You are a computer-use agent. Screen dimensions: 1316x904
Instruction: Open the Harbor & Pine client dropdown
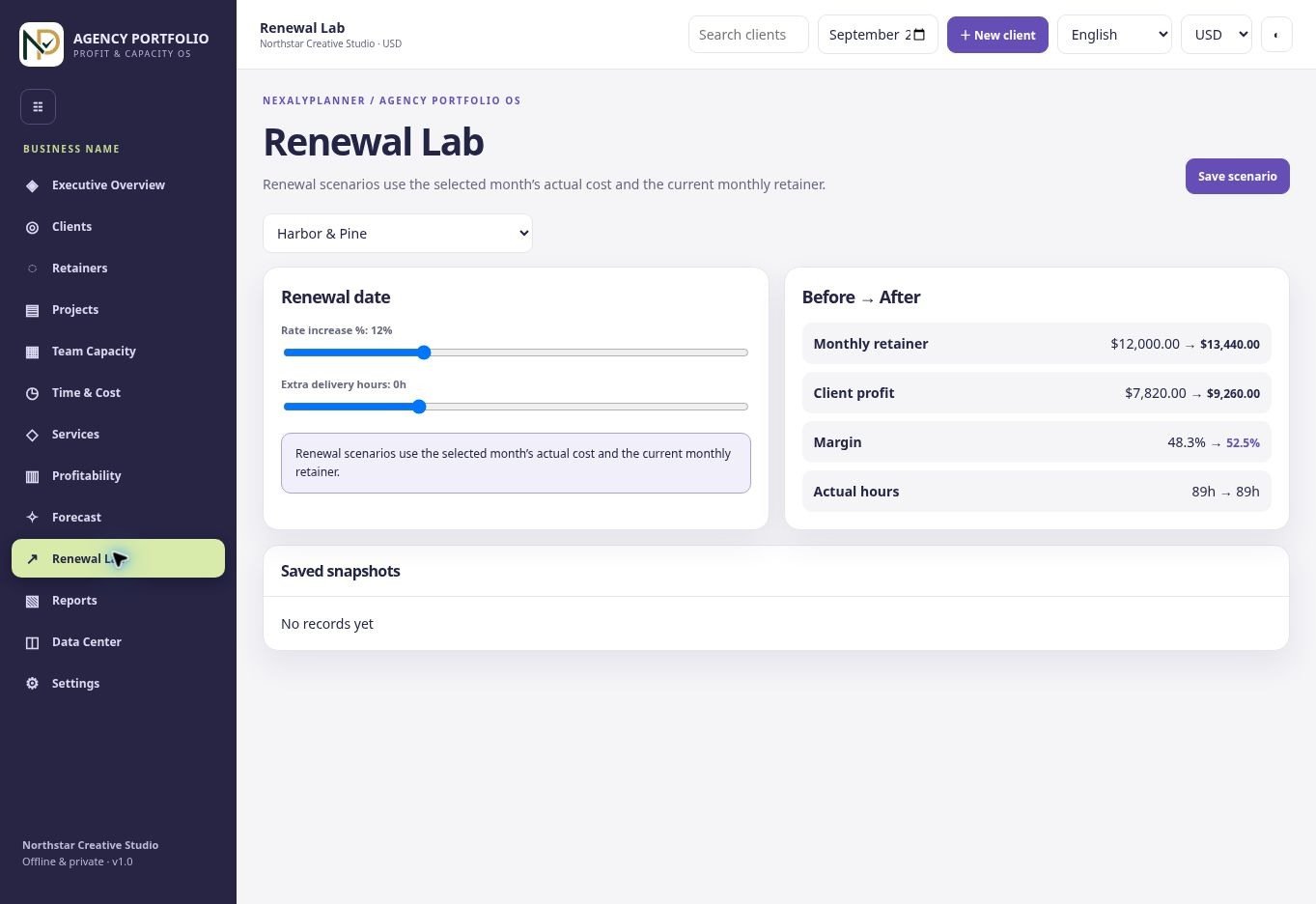(398, 234)
